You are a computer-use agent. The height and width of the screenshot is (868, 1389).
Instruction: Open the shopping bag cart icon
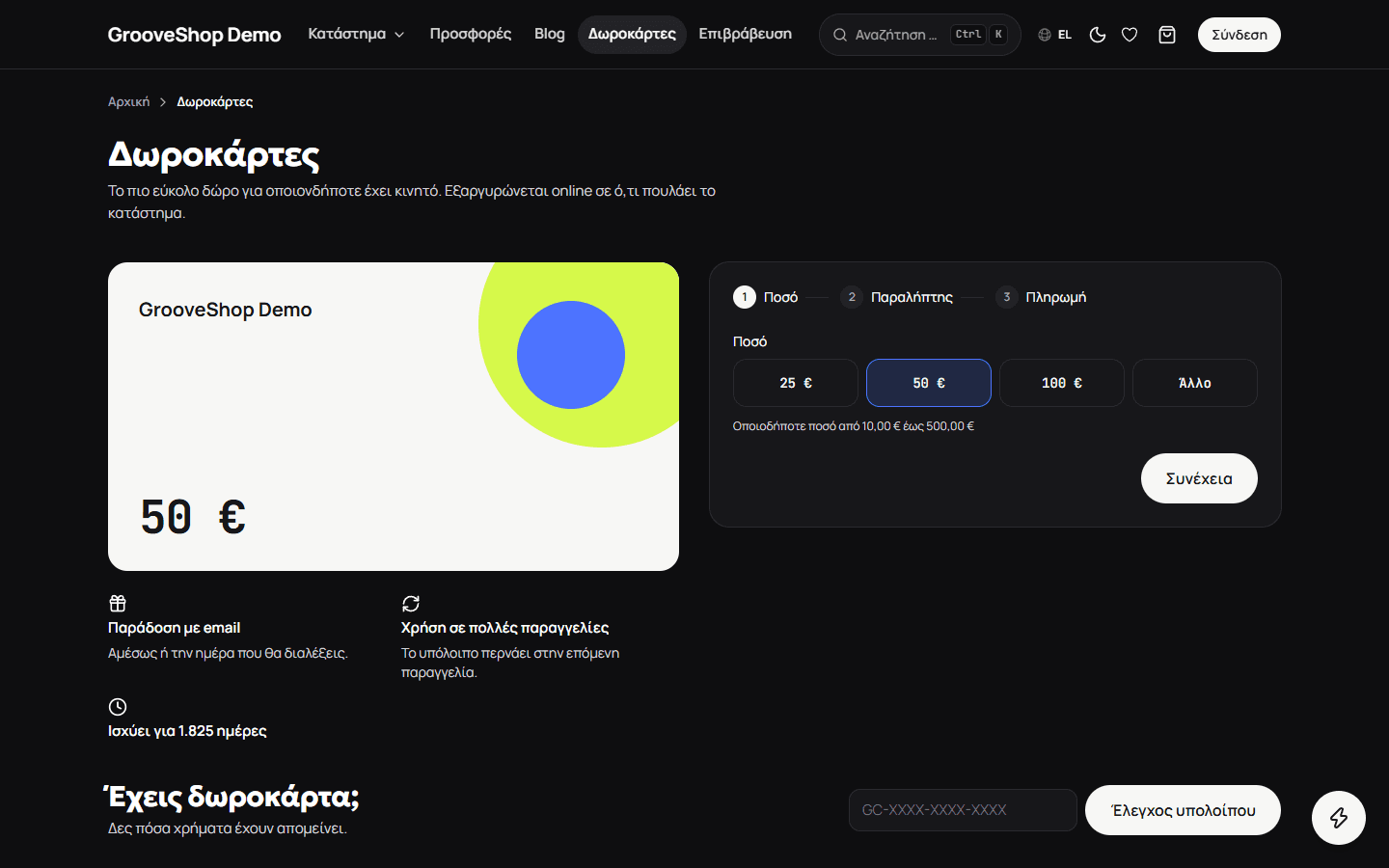coord(1167,35)
